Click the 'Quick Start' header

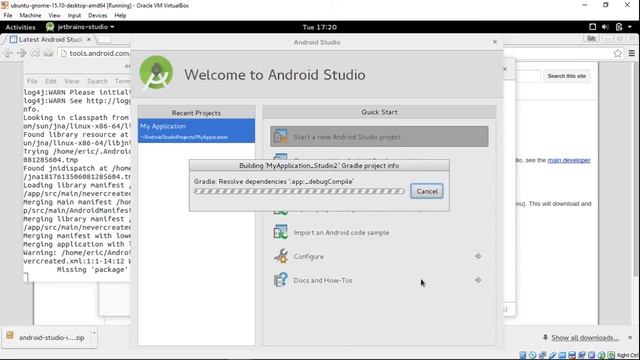click(x=379, y=112)
